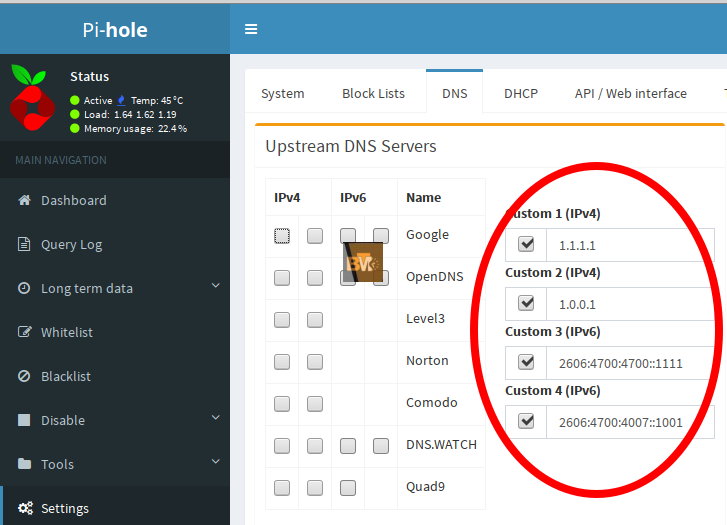The width and height of the screenshot is (727, 525).
Task: Open the Blacklist page
Action: 115,377
